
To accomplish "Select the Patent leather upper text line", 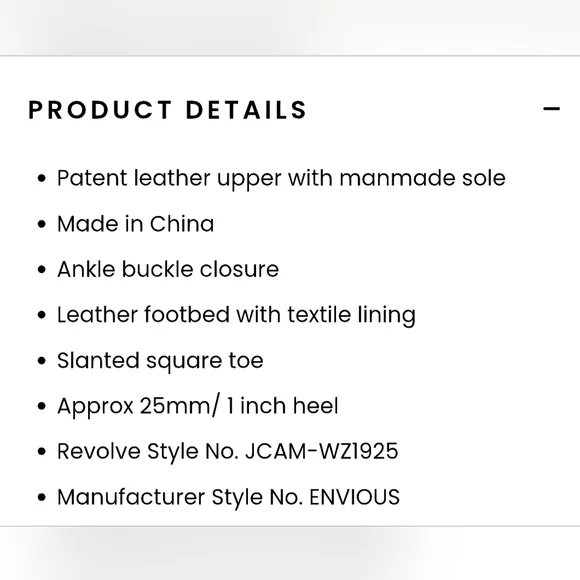I will click(281, 178).
